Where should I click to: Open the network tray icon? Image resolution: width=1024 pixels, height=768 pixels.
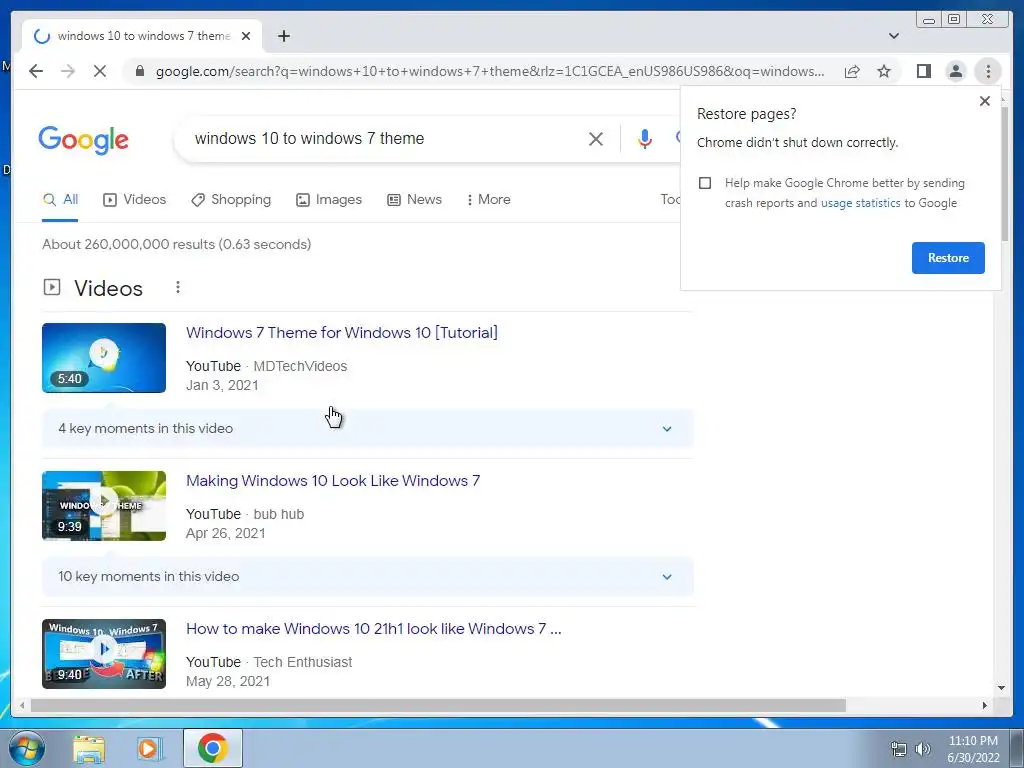pyautogui.click(x=899, y=749)
